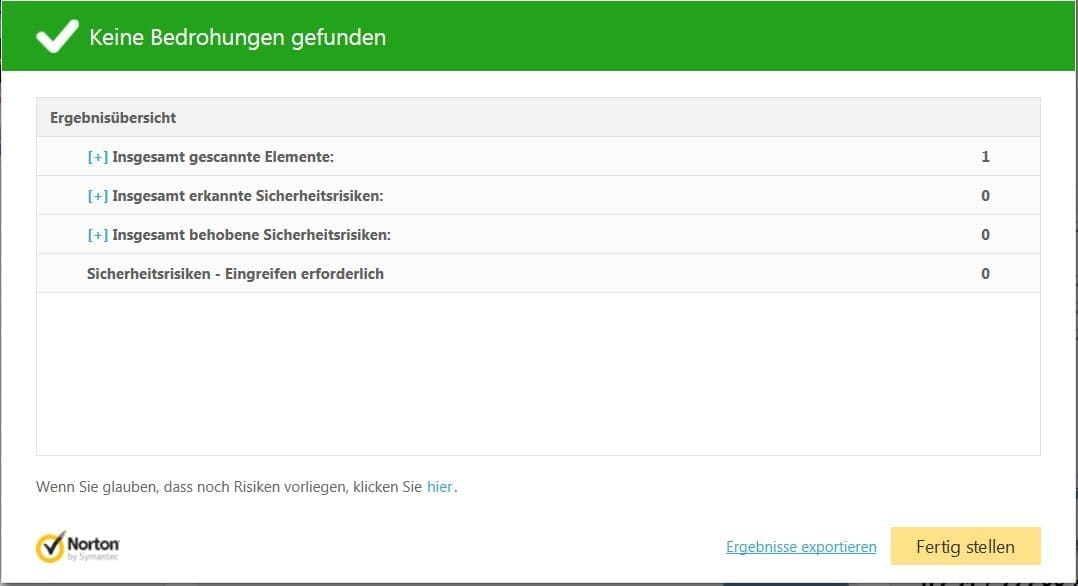Click the attention required count value 0
The height and width of the screenshot is (586, 1078).
(x=985, y=274)
